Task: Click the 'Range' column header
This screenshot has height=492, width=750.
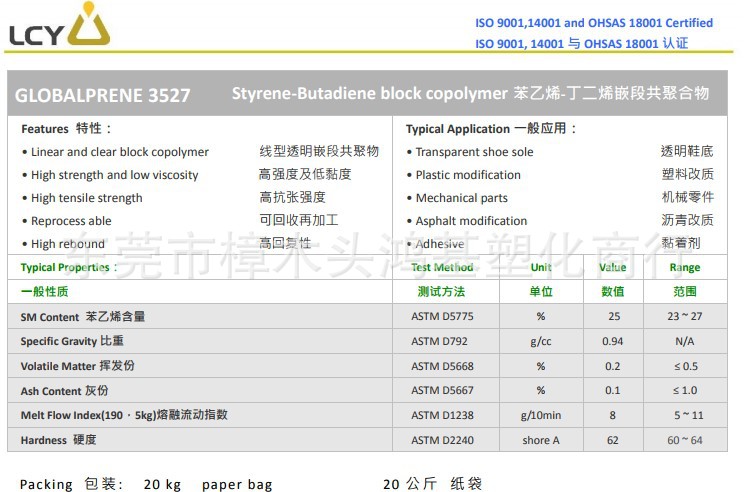Action: coord(685,267)
